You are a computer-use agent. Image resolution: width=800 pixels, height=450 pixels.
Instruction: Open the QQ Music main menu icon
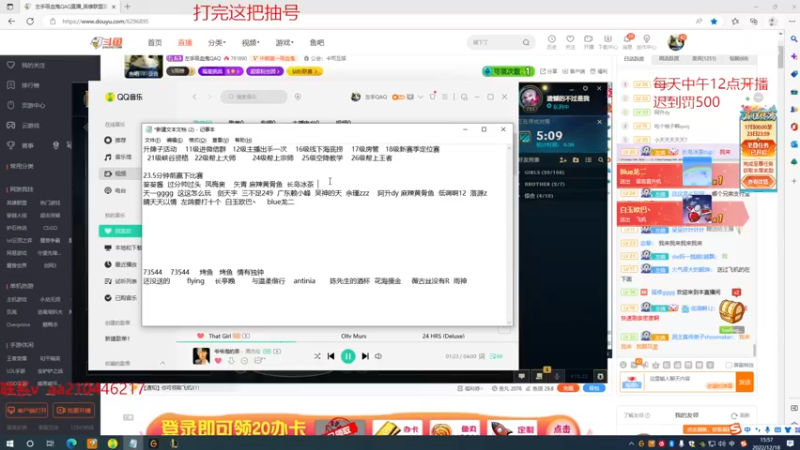445,96
